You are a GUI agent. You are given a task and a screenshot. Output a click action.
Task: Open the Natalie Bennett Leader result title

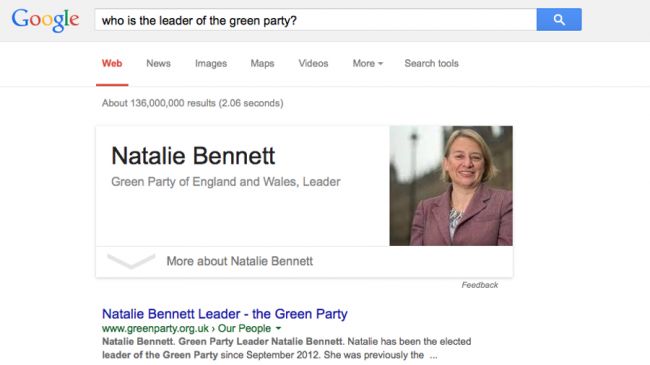[225, 314]
